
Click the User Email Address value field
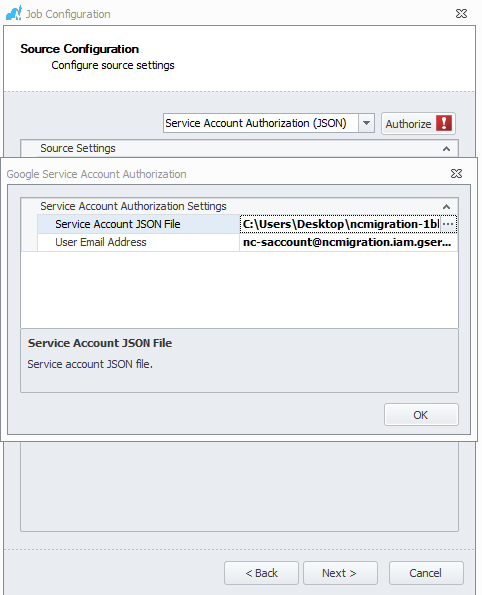pyautogui.click(x=348, y=242)
